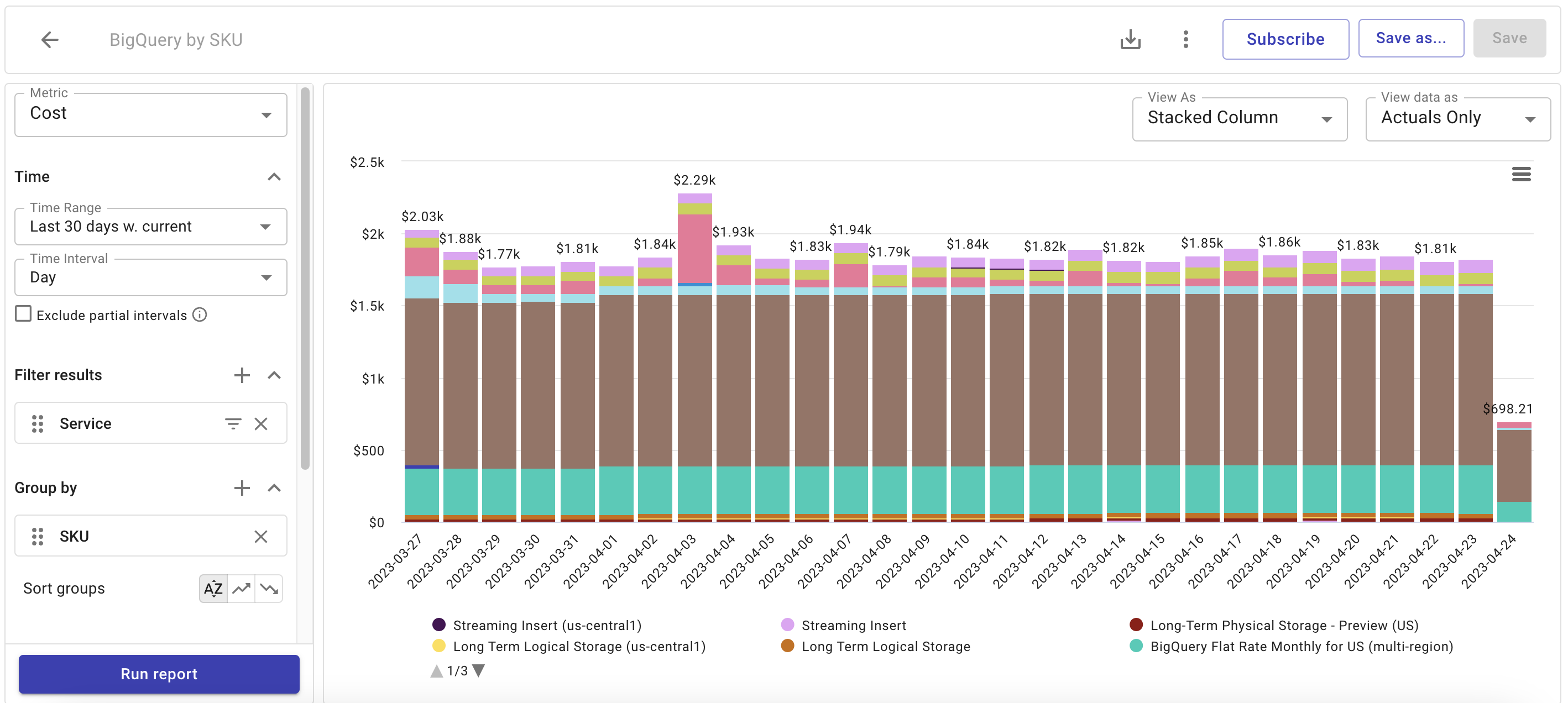This screenshot has width=1568, height=703.
Task: Open the View As Stacked Column dropdown
Action: coord(1328,119)
